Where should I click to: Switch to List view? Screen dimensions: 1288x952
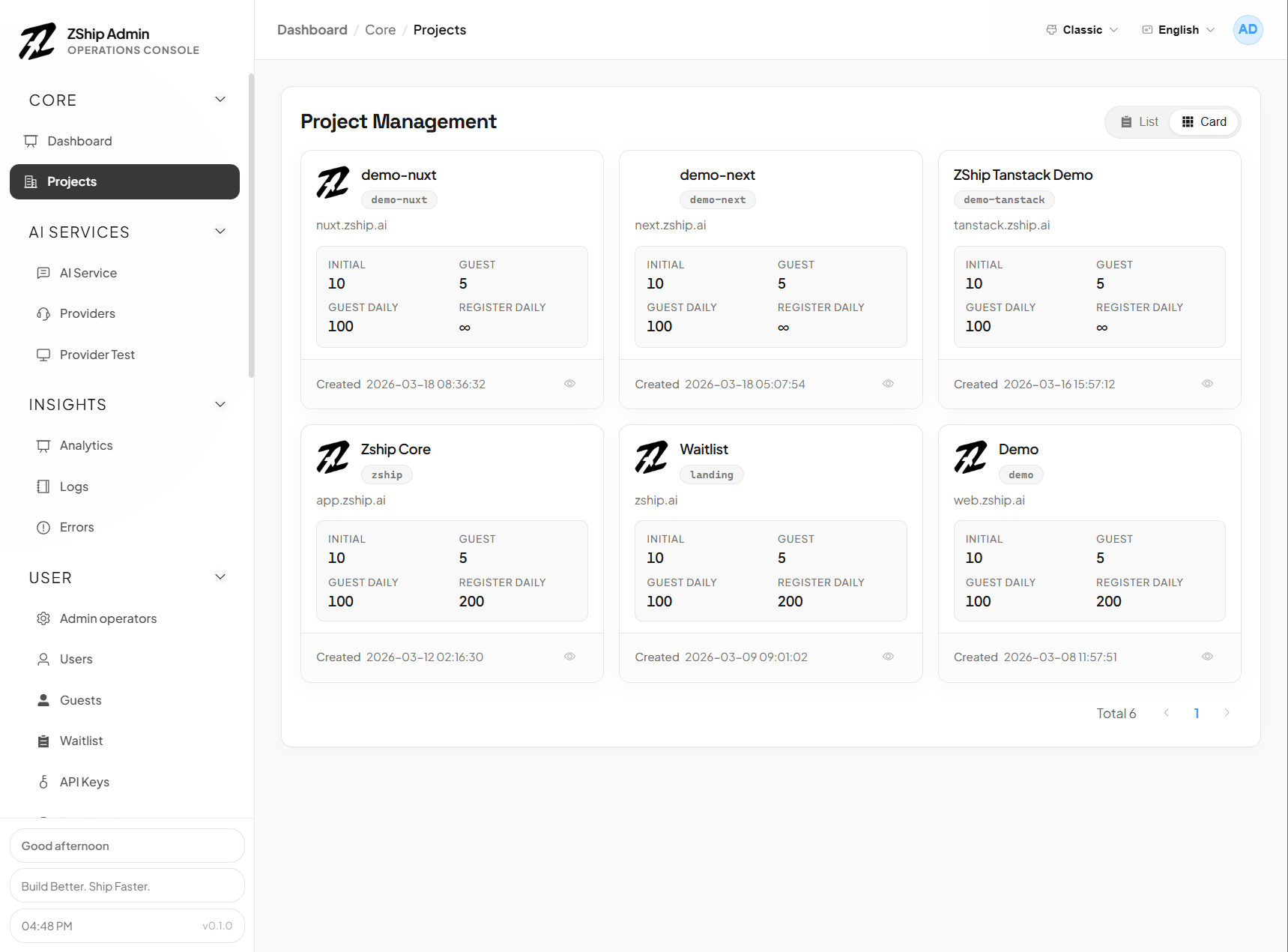pyautogui.click(x=1139, y=122)
